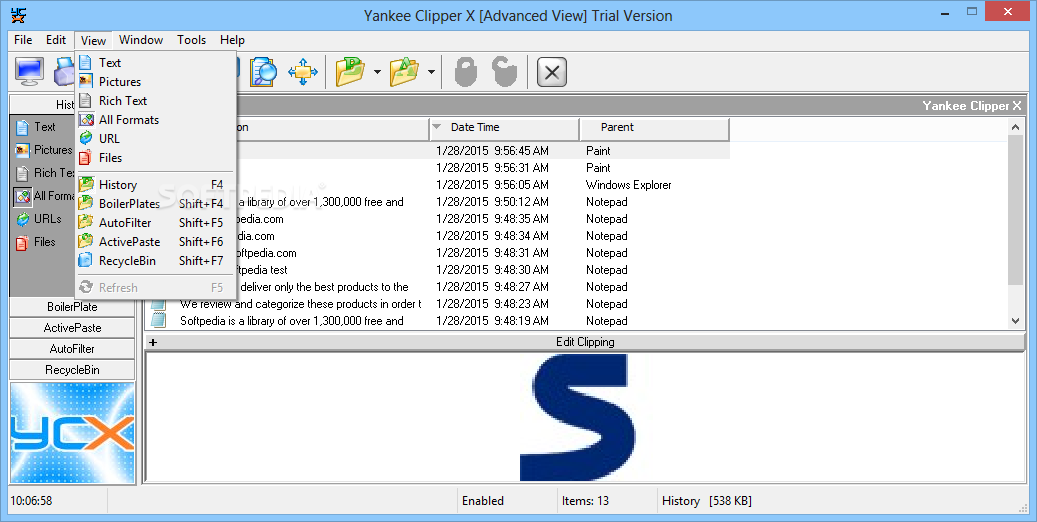The height and width of the screenshot is (522, 1037).
Task: Click the Parent column header
Action: (x=654, y=128)
